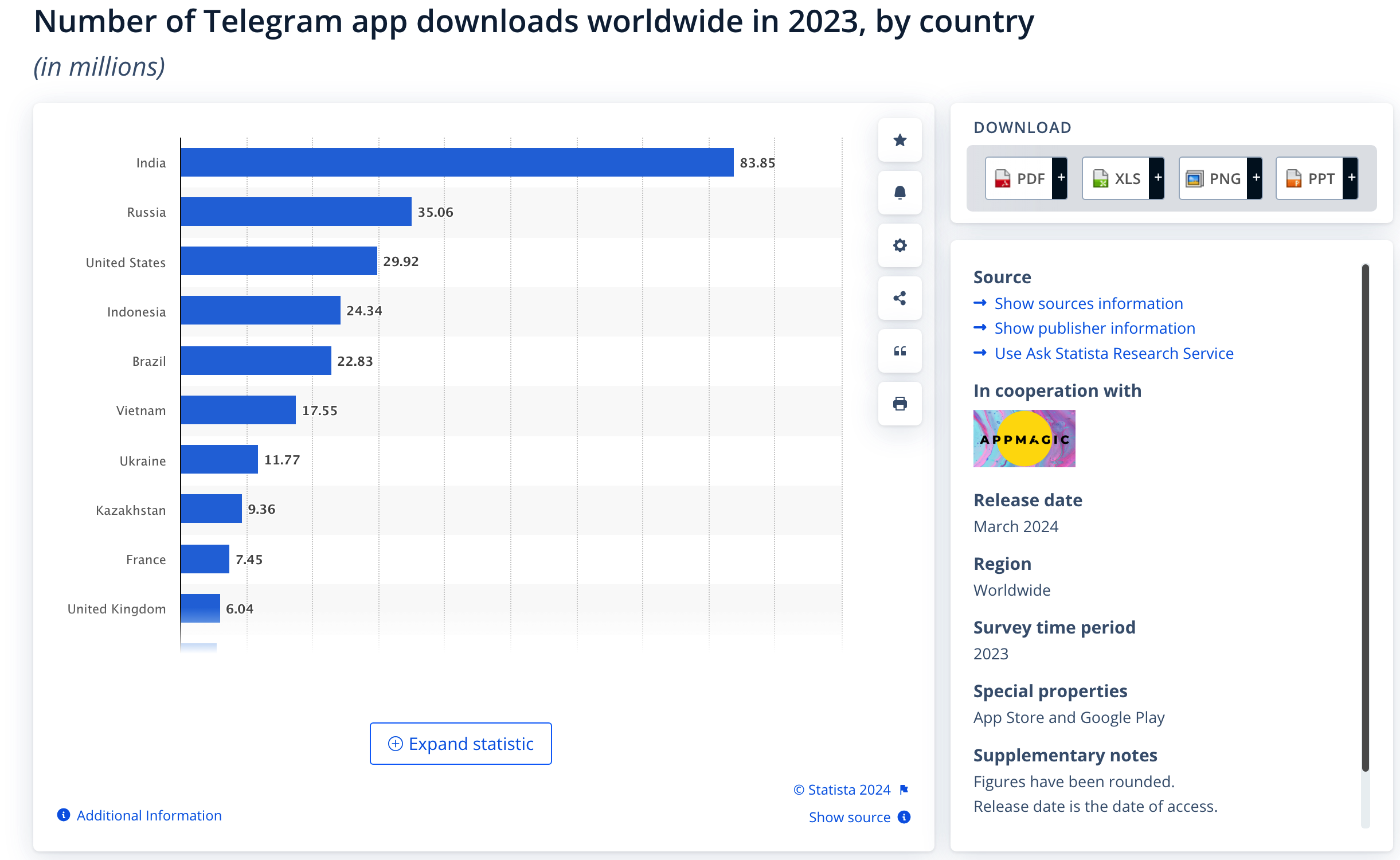Click App Store and Google Play text
Viewport: 1400px width, 860px height.
(x=1069, y=717)
